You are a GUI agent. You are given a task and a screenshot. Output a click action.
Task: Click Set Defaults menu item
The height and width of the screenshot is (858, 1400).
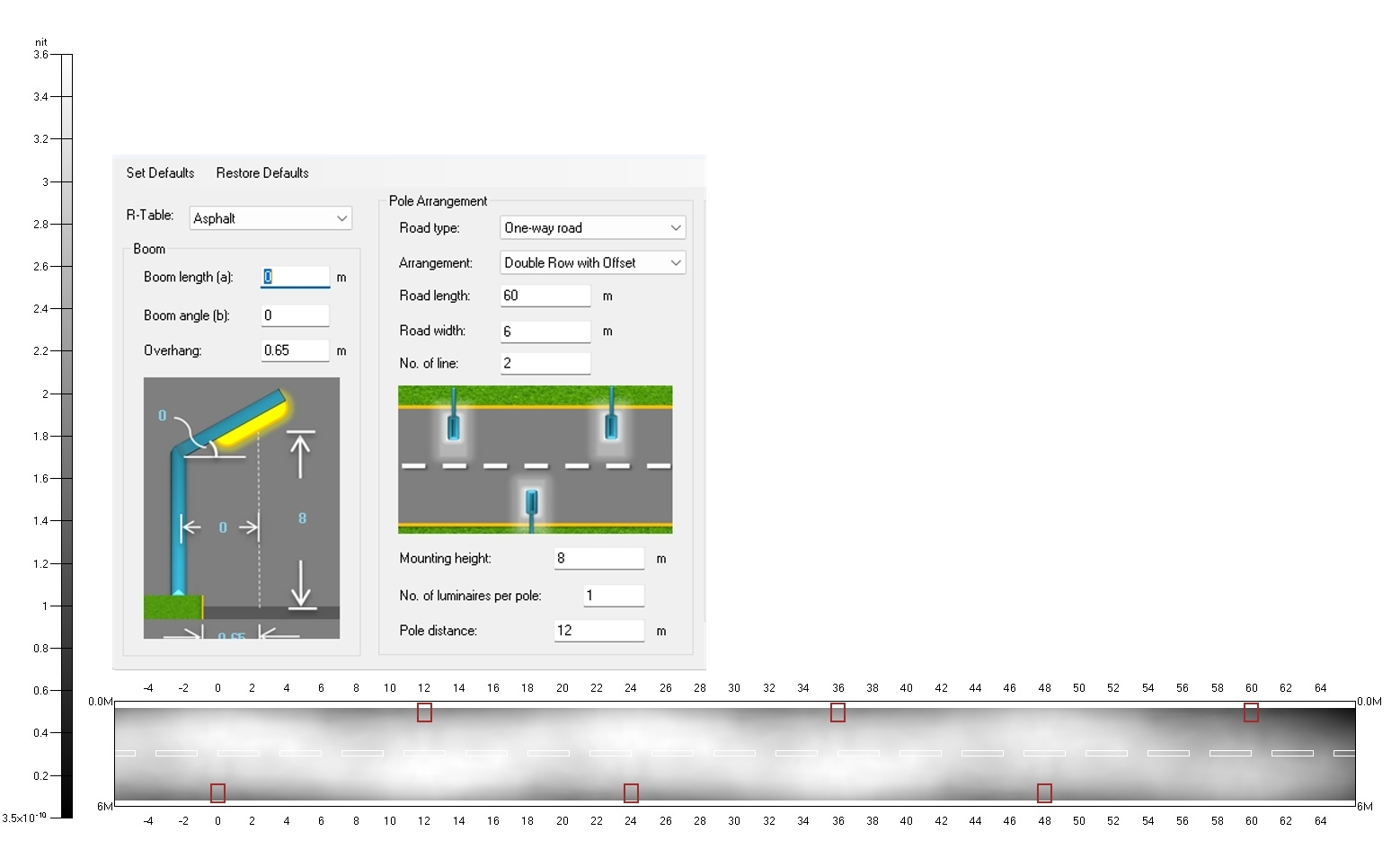(x=160, y=172)
